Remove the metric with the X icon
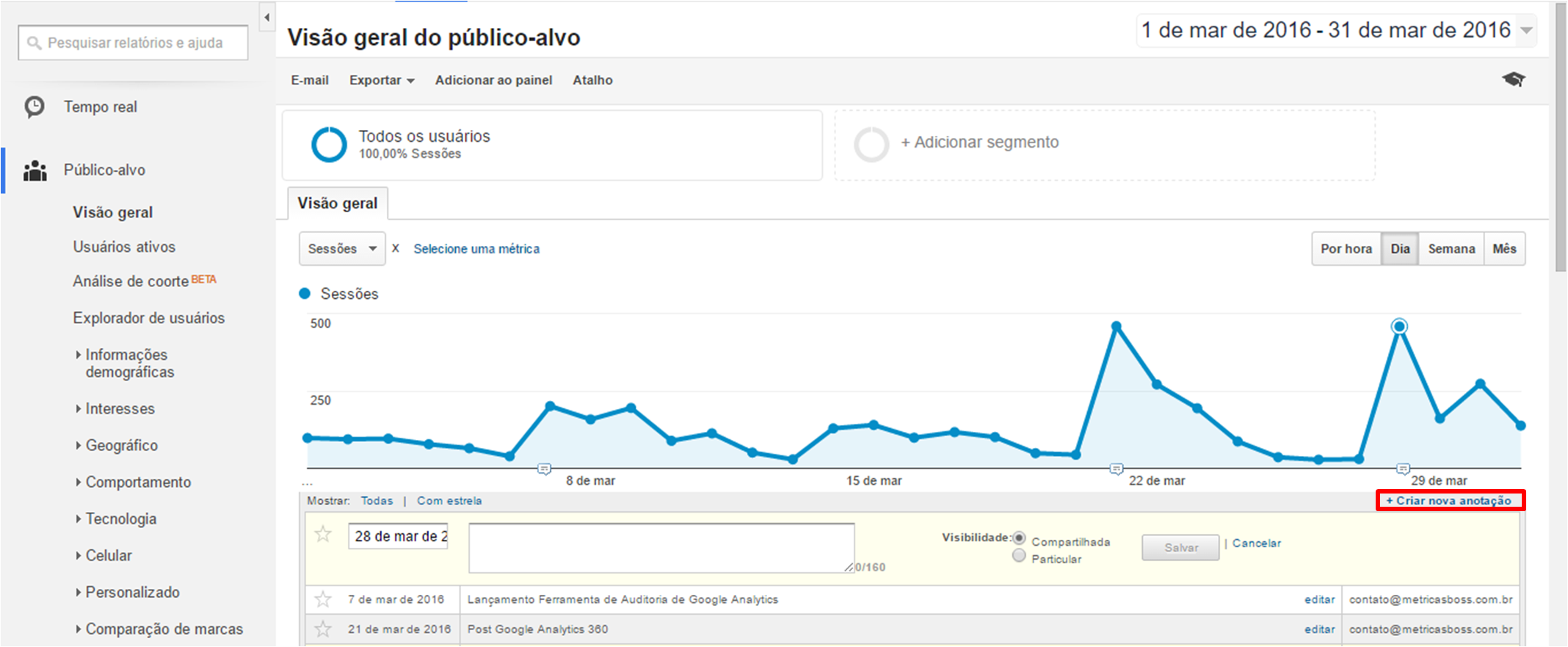This screenshot has width=1568, height=647. pyautogui.click(x=396, y=248)
